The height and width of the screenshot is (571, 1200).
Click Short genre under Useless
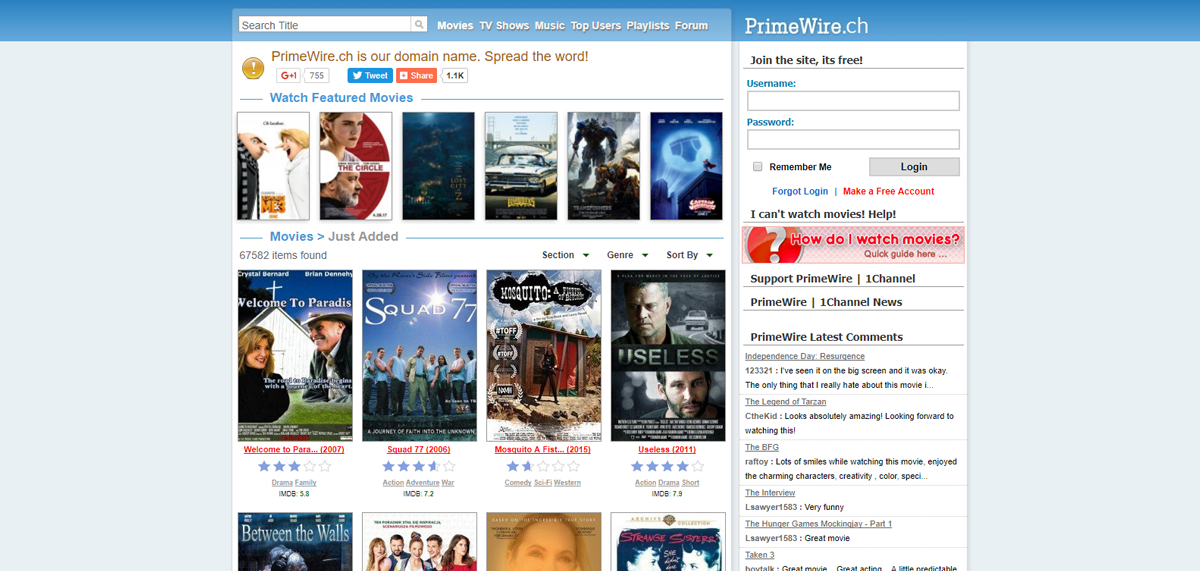(692, 483)
